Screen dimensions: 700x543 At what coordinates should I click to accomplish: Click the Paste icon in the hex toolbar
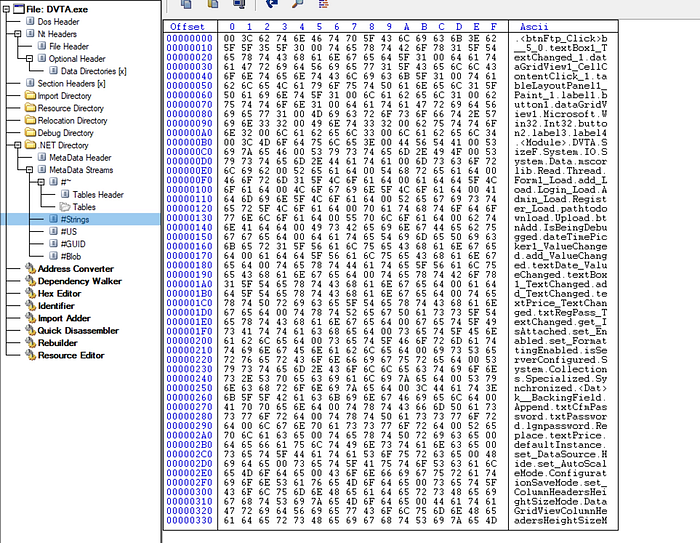pyautogui.click(x=213, y=4)
